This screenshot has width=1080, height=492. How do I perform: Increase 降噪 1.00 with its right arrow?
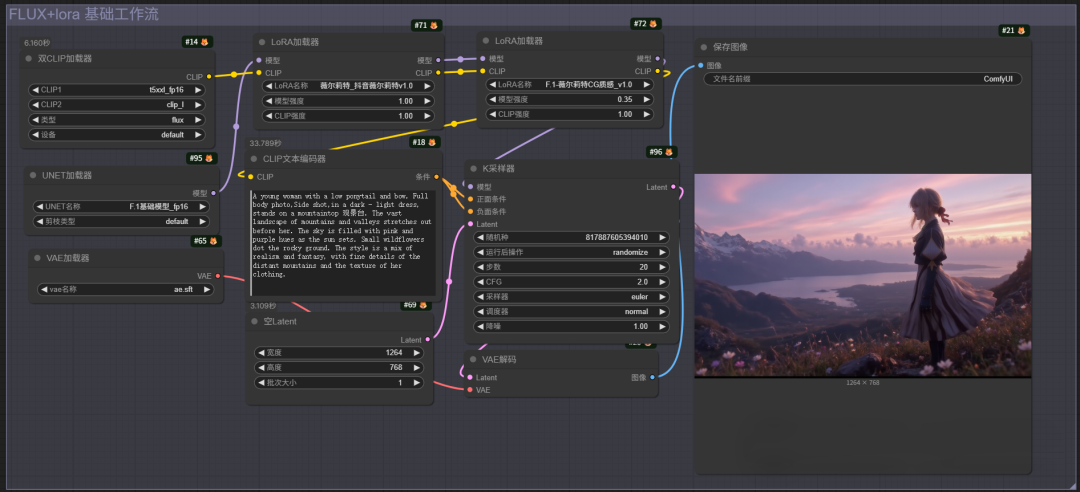[661, 327]
